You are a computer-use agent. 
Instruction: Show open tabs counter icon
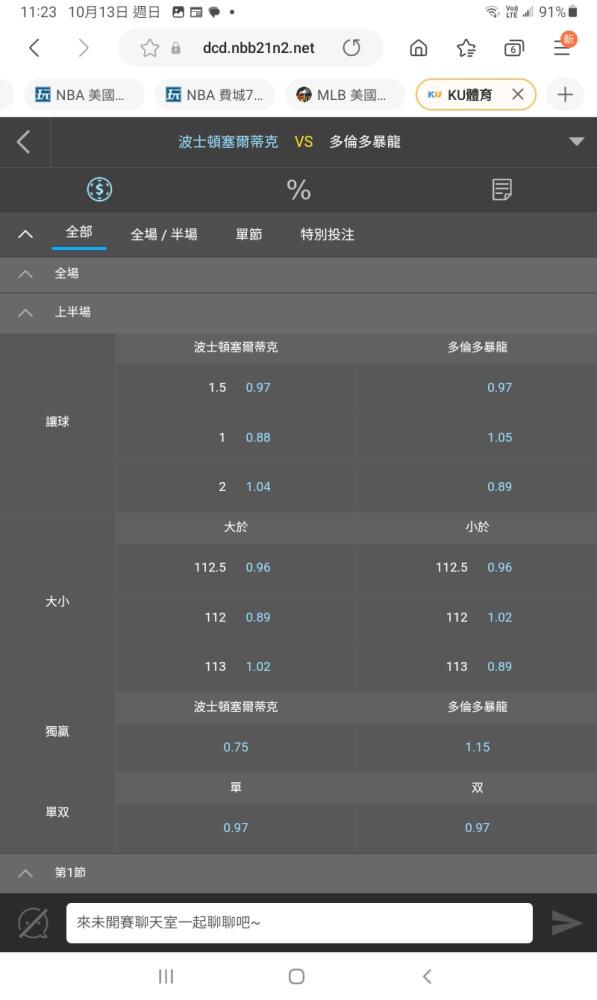coord(514,48)
